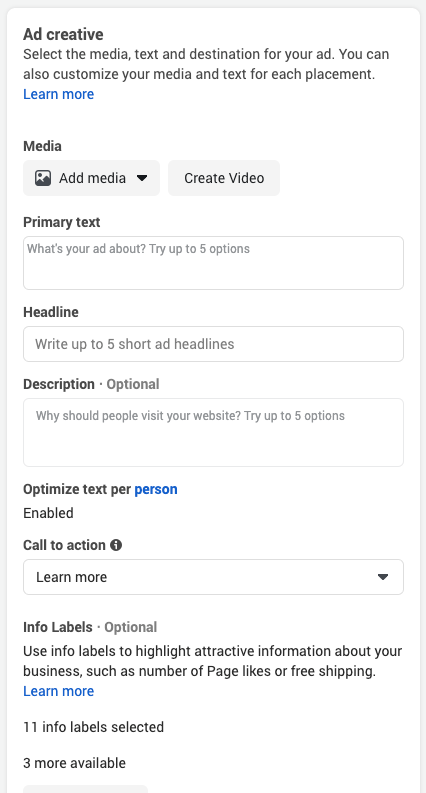Open the Add media dropdown caret

(x=142, y=178)
